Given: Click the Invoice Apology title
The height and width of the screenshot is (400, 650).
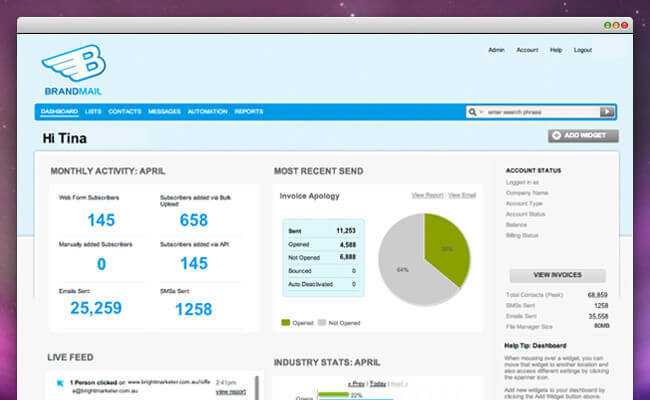Looking at the screenshot, I should [x=310, y=196].
